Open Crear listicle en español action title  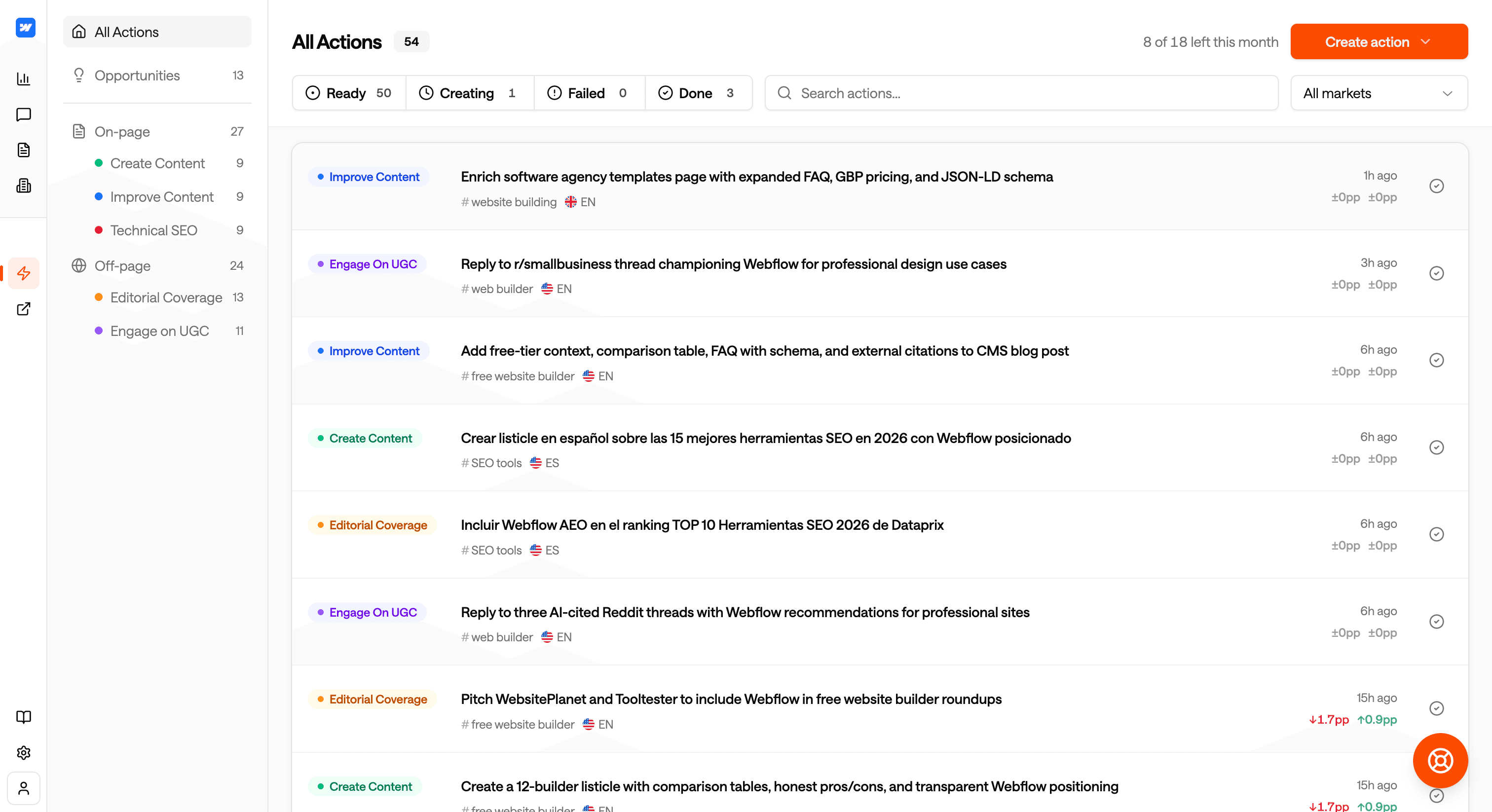[766, 439]
